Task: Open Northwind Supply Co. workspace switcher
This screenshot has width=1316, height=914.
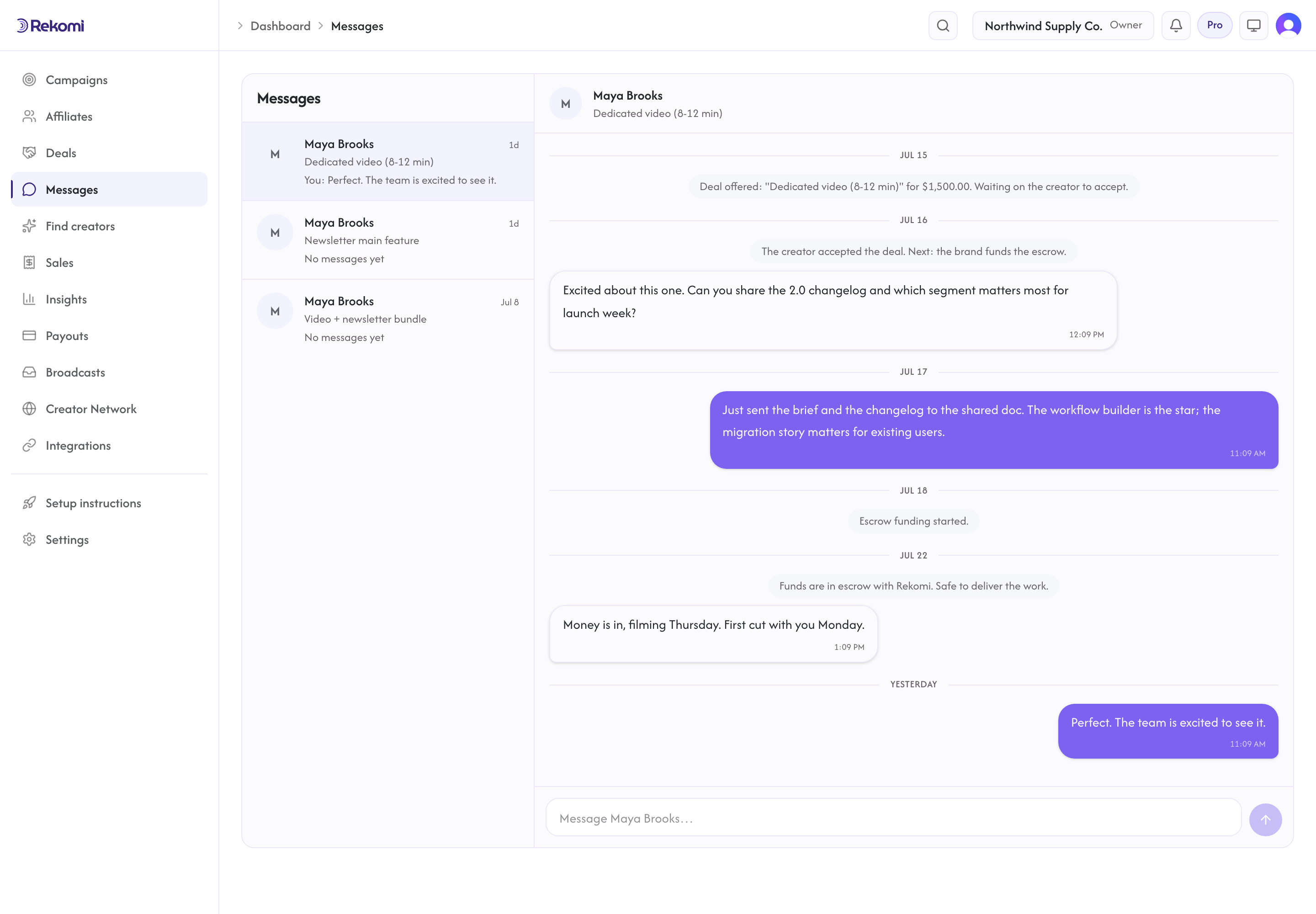Action: click(x=1063, y=26)
